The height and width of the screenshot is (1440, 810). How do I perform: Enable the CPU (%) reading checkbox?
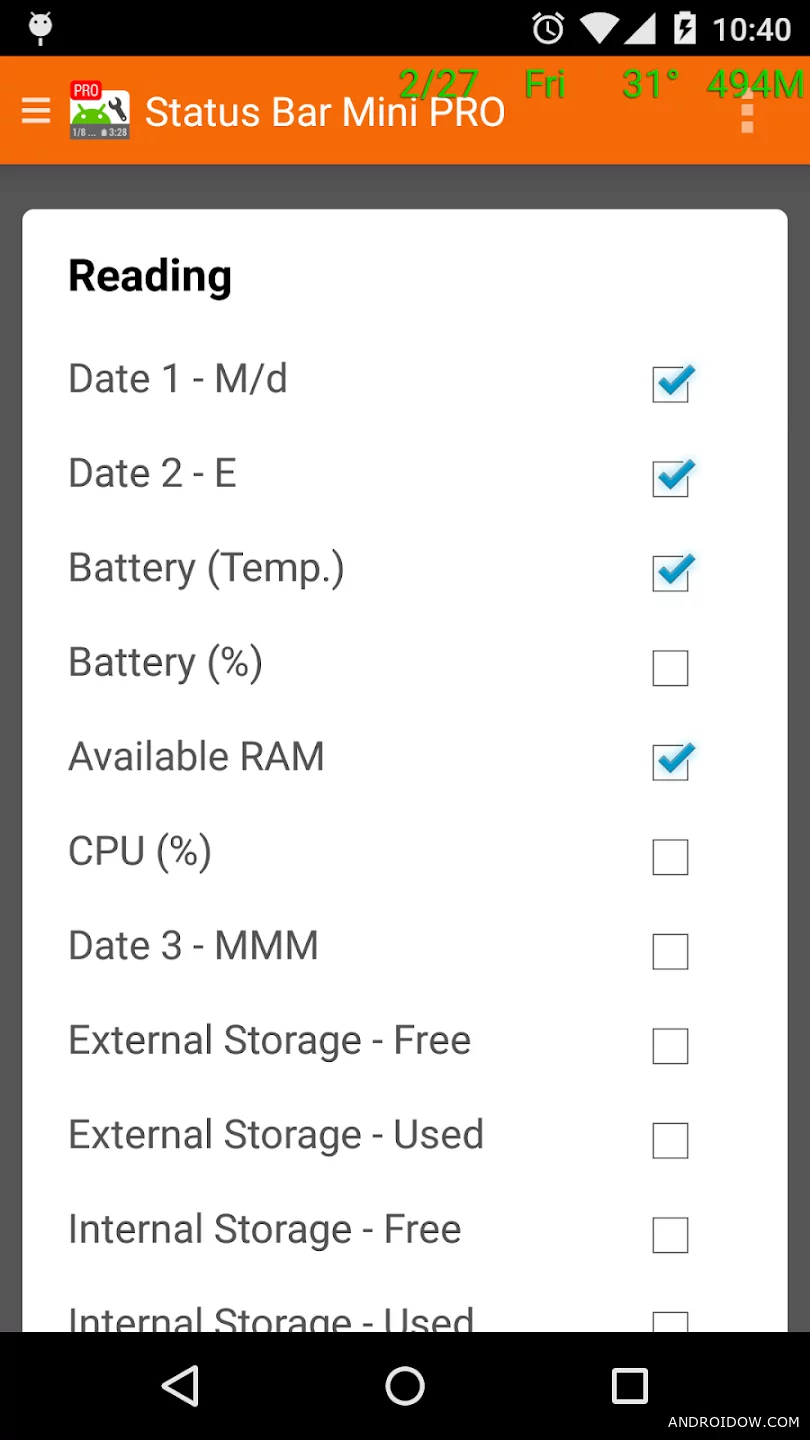tap(670, 857)
